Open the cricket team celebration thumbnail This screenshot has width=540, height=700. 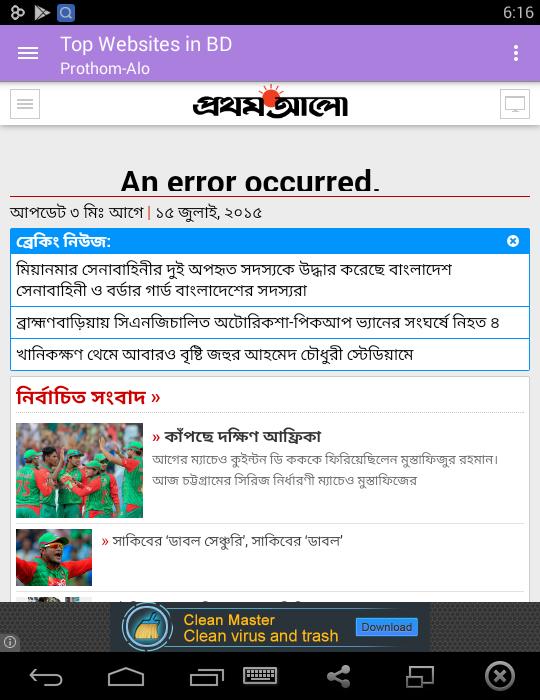tap(79, 471)
